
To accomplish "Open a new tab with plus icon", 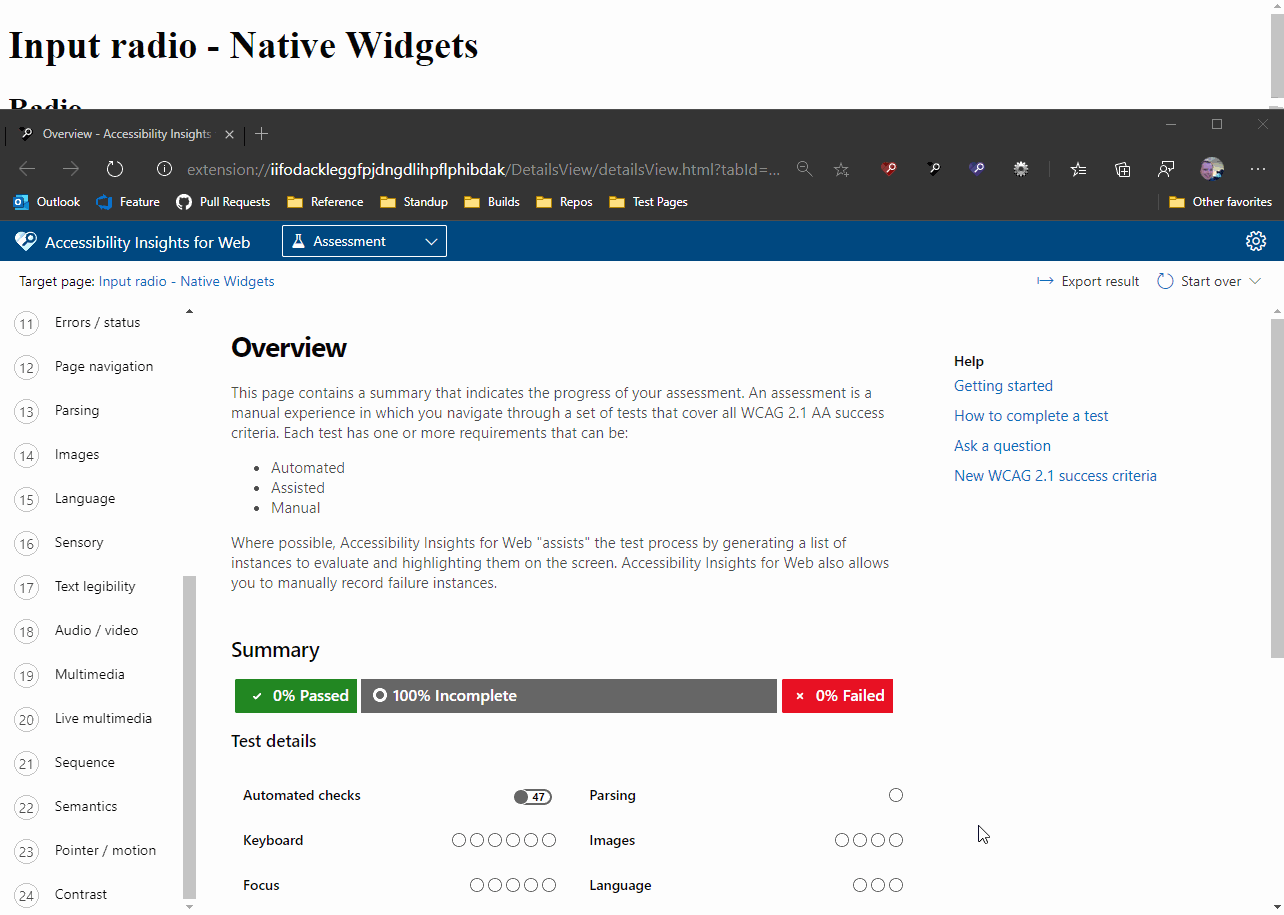I will [x=261, y=134].
